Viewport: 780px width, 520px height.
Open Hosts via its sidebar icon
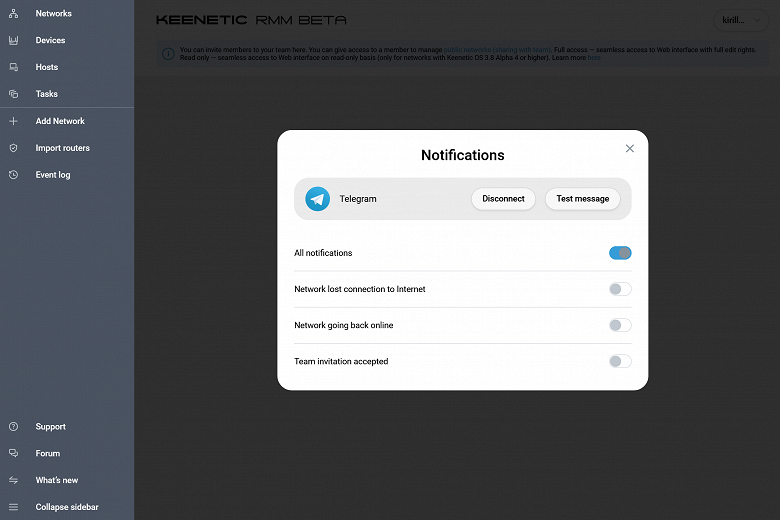point(14,68)
